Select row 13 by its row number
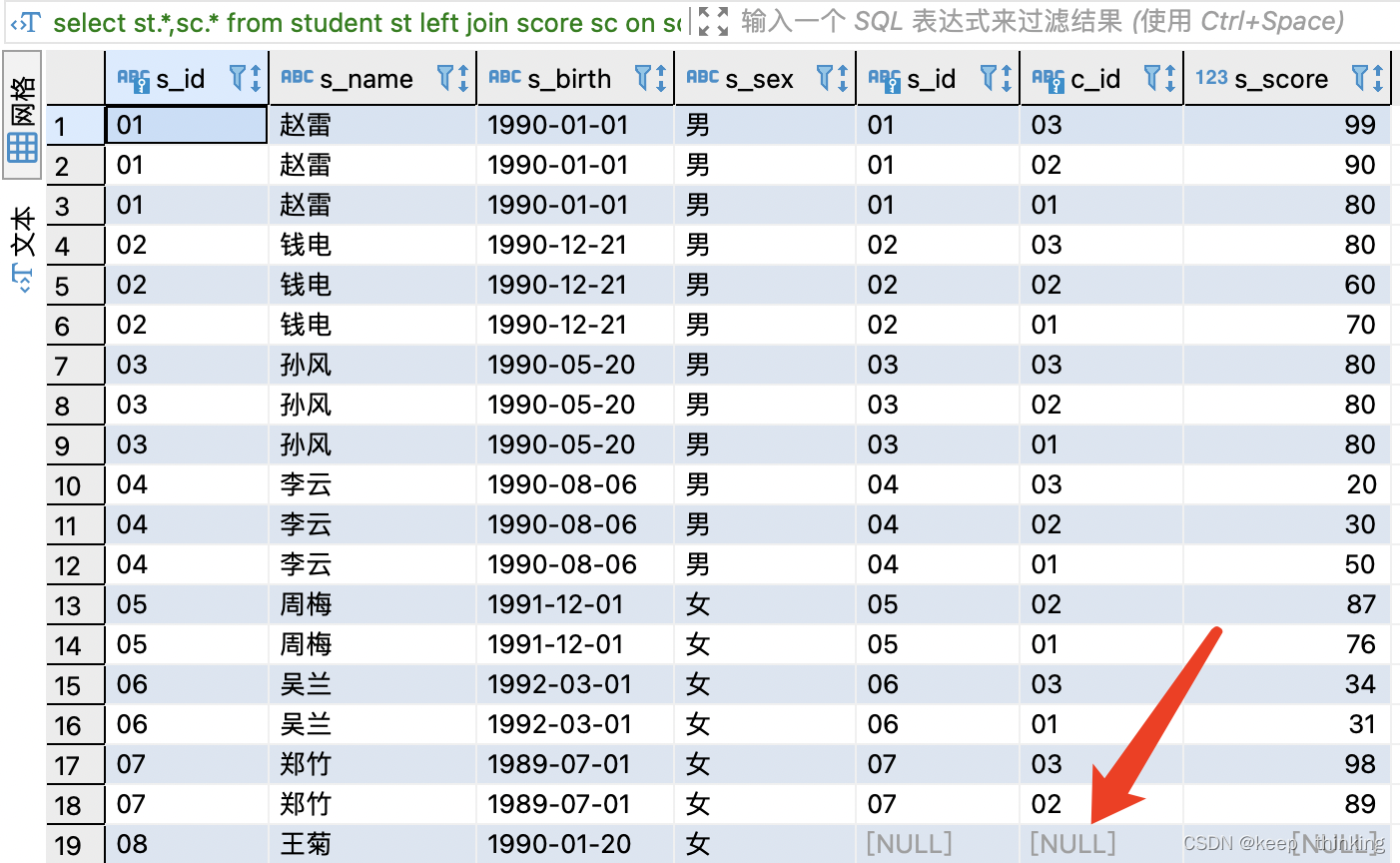The height and width of the screenshot is (863, 1400). click(x=76, y=605)
